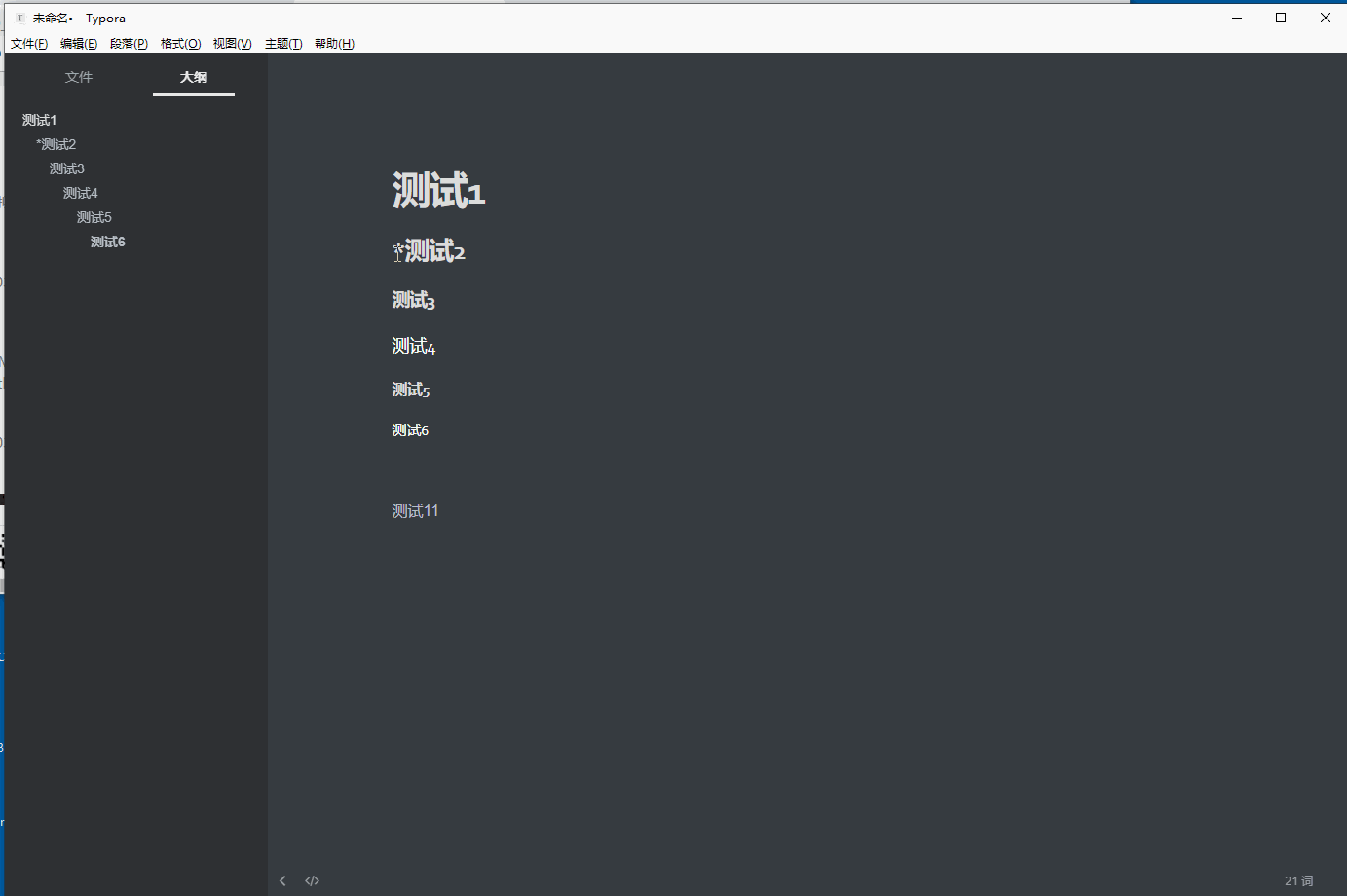This screenshot has height=896, width=1347.
Task: Minimize the Typora window
Action: (x=1237, y=18)
